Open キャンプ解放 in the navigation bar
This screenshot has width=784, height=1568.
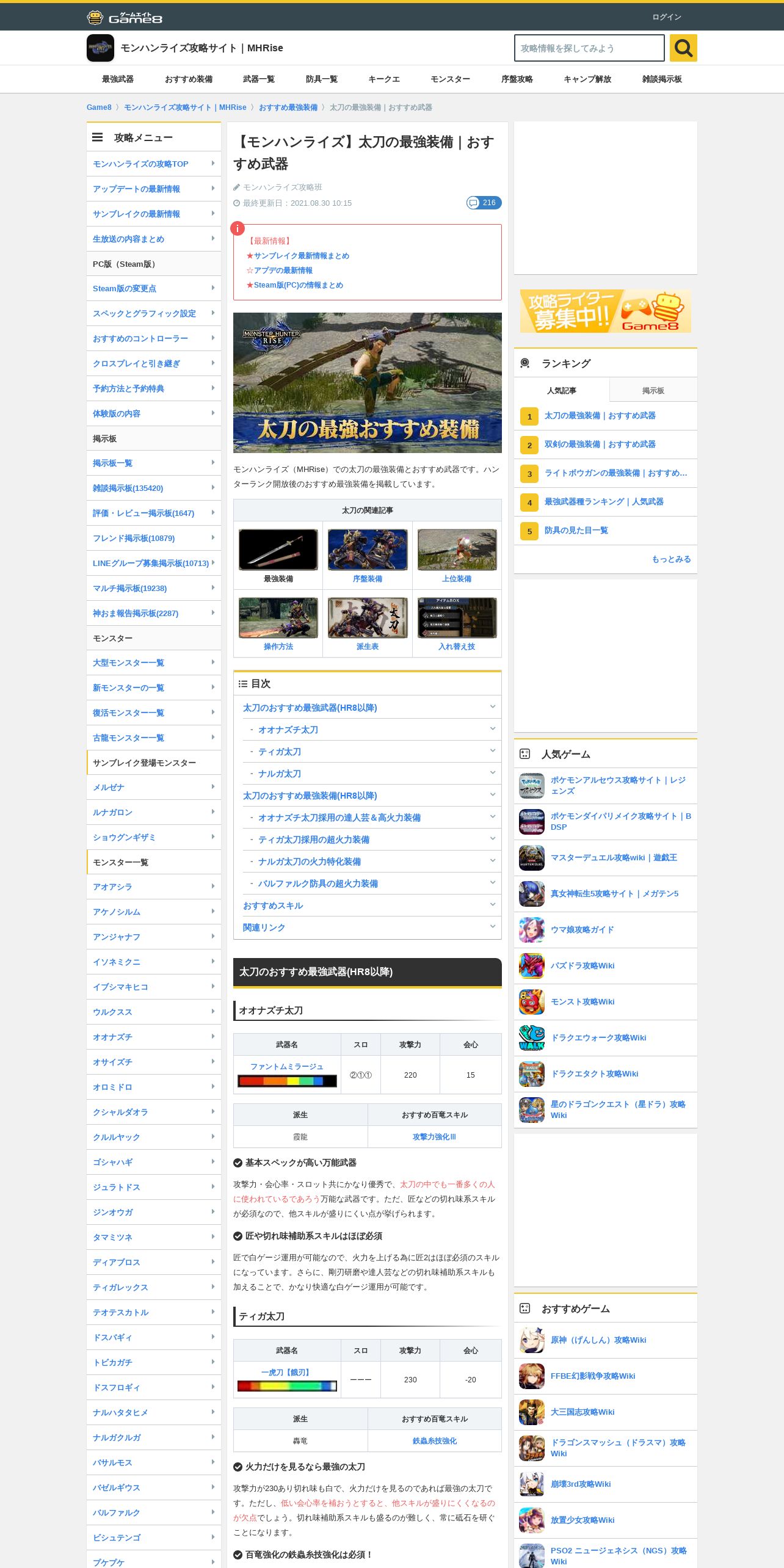(587, 79)
